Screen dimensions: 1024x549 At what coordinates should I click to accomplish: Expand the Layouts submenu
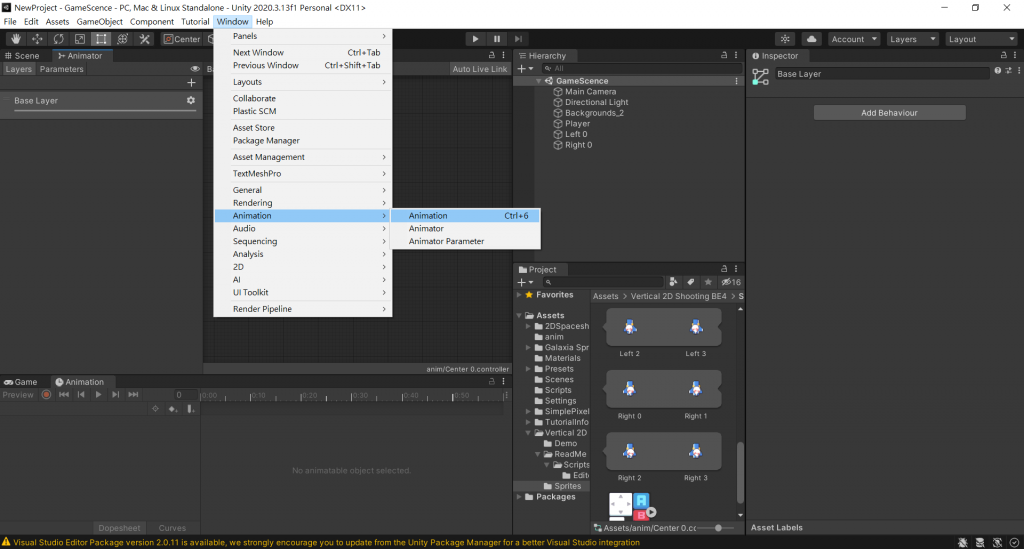tap(303, 82)
